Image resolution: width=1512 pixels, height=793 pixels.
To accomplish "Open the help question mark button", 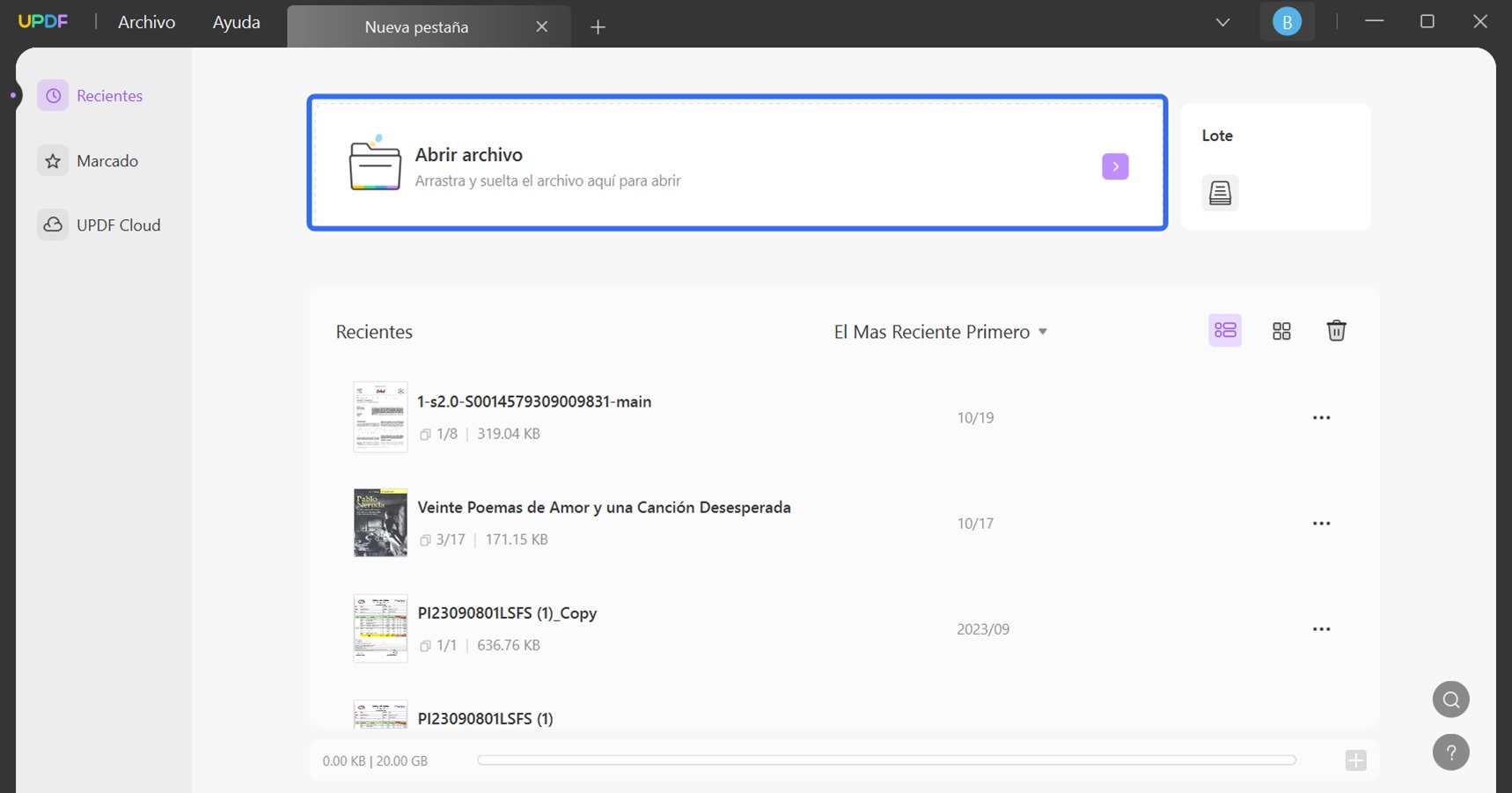I will click(x=1450, y=753).
